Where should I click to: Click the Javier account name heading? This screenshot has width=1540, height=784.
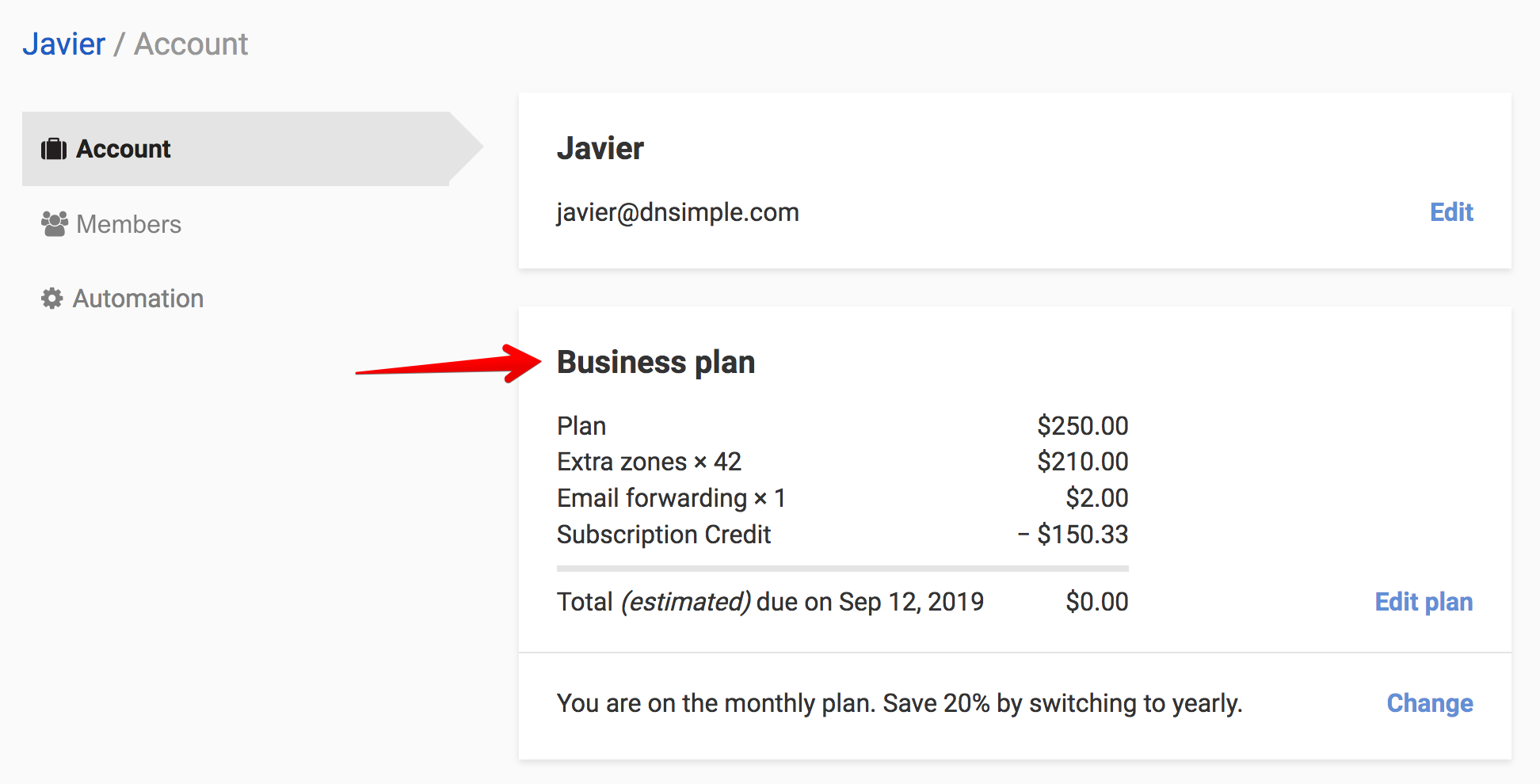[600, 148]
